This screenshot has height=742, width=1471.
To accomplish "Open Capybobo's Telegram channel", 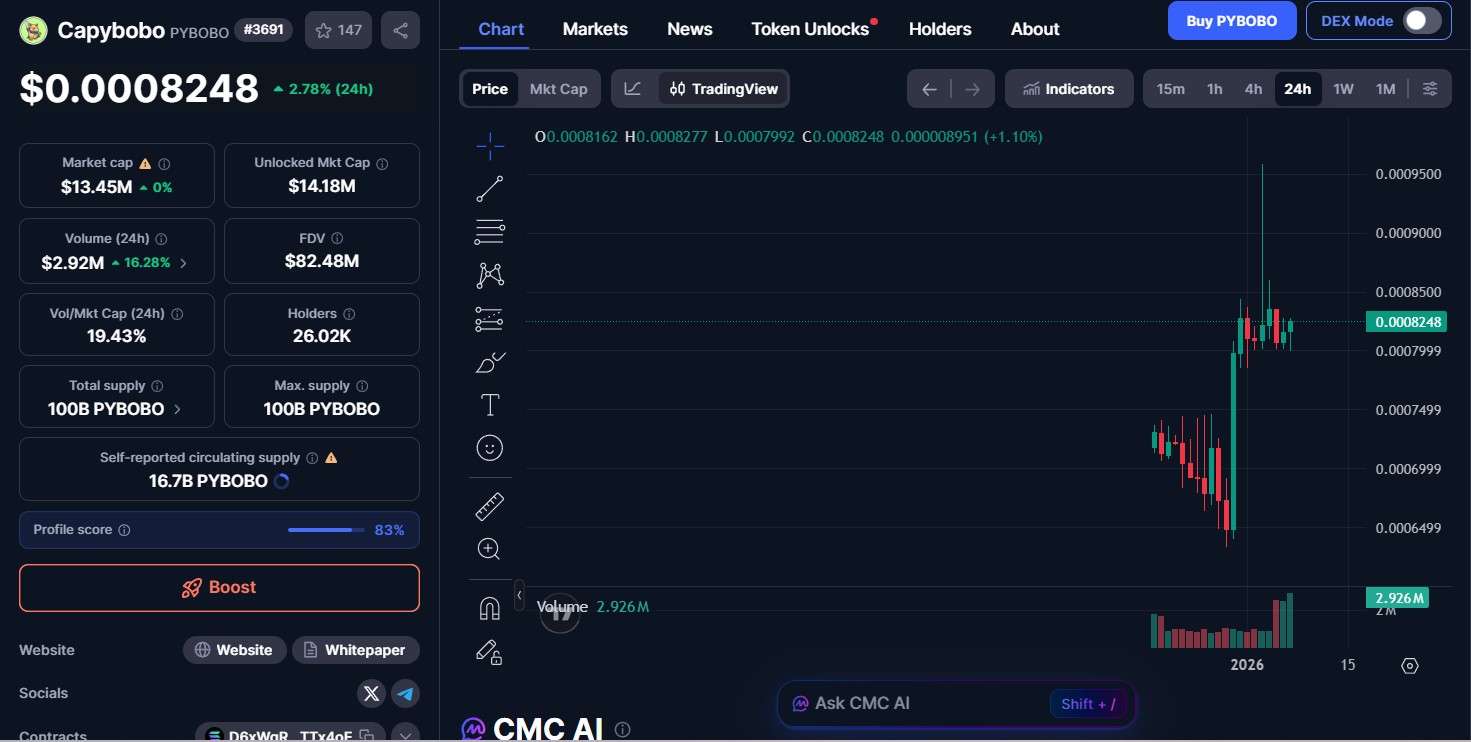I will pyautogui.click(x=405, y=693).
